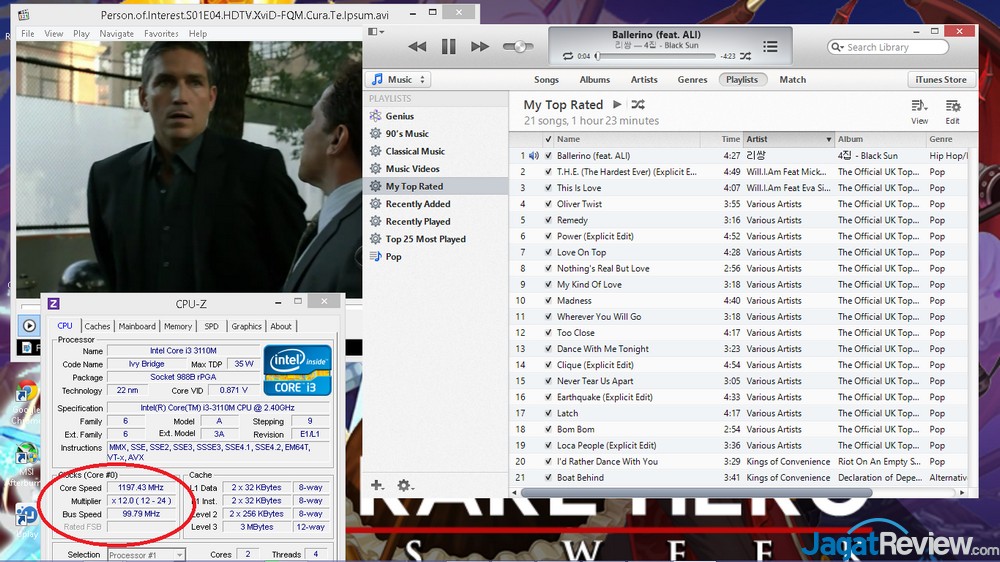The height and width of the screenshot is (562, 1000).
Task: Open the Navigate menu in the video player
Action: (116, 34)
